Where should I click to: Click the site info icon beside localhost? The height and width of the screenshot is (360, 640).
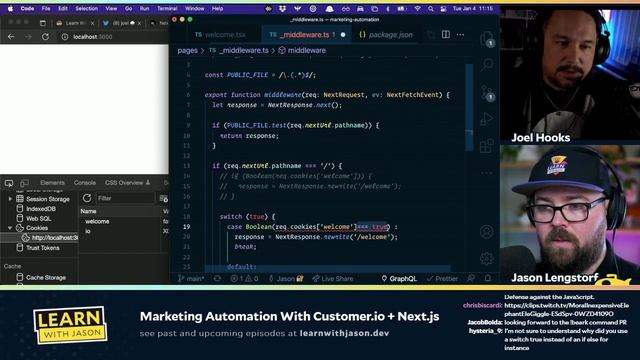tap(64, 37)
